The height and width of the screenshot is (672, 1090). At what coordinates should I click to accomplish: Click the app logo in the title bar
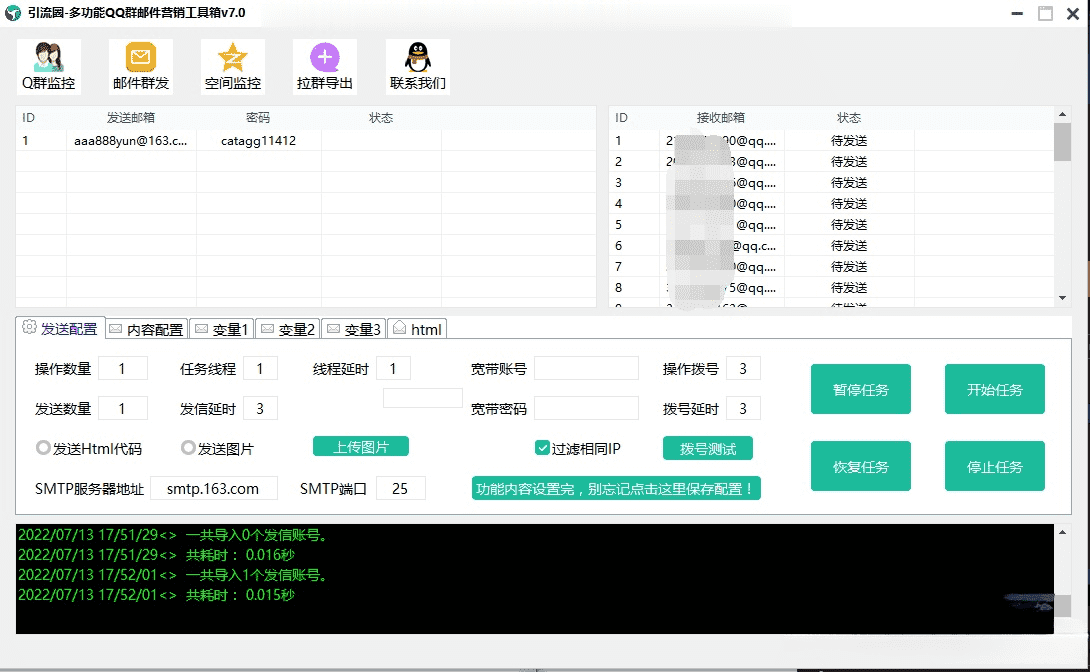click(x=14, y=13)
